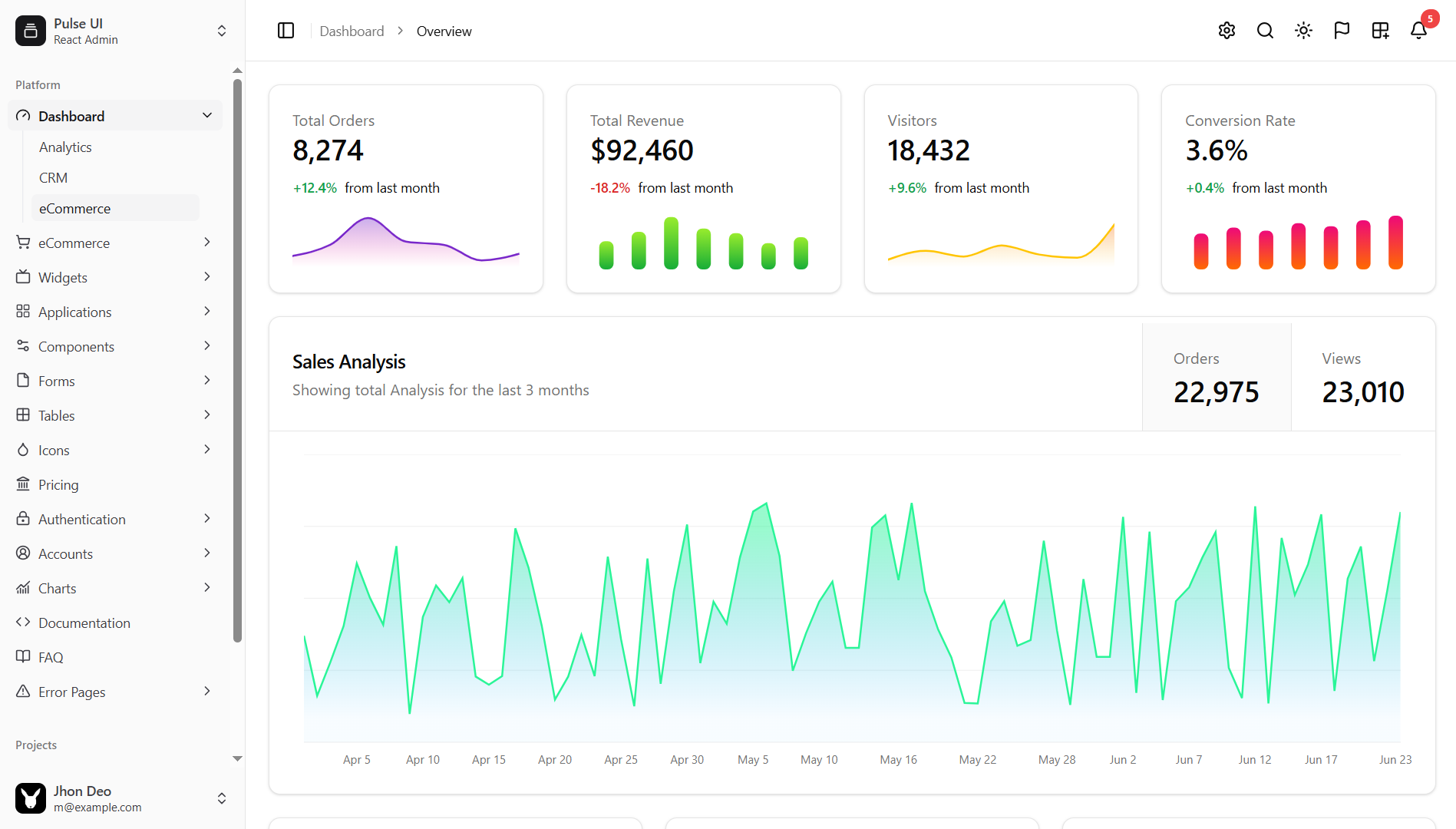Expand the Applications chevron
This screenshot has width=1456, height=829.
click(207, 311)
